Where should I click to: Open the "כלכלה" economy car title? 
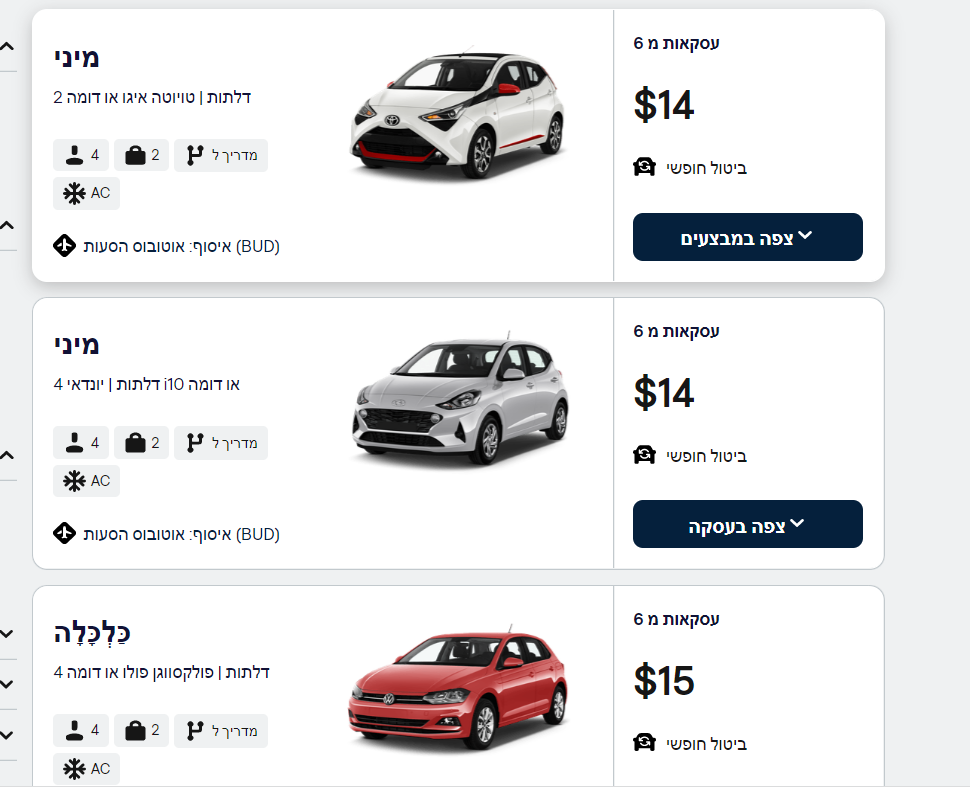(x=92, y=633)
